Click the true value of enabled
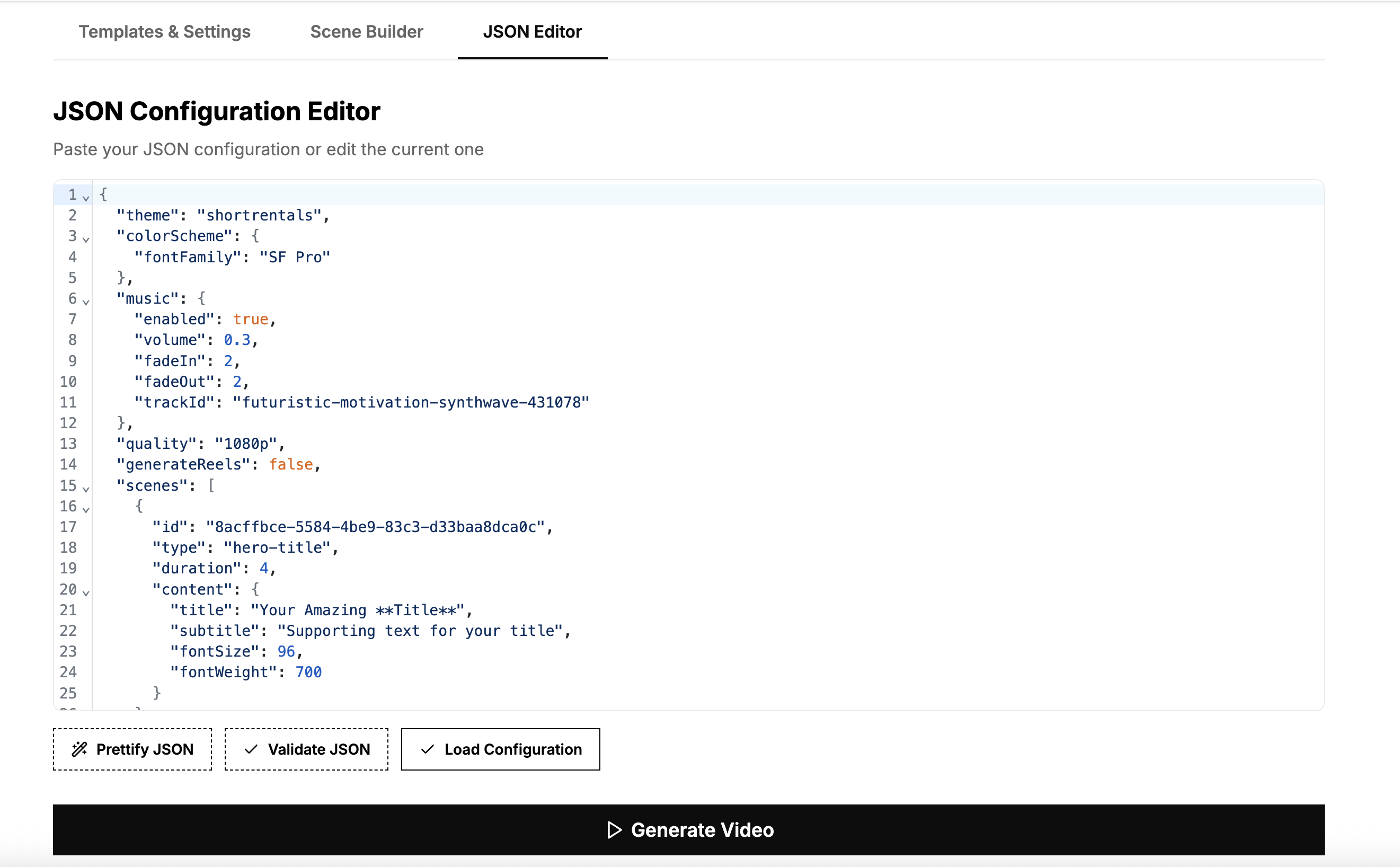Image resolution: width=1400 pixels, height=867 pixels. [251, 319]
